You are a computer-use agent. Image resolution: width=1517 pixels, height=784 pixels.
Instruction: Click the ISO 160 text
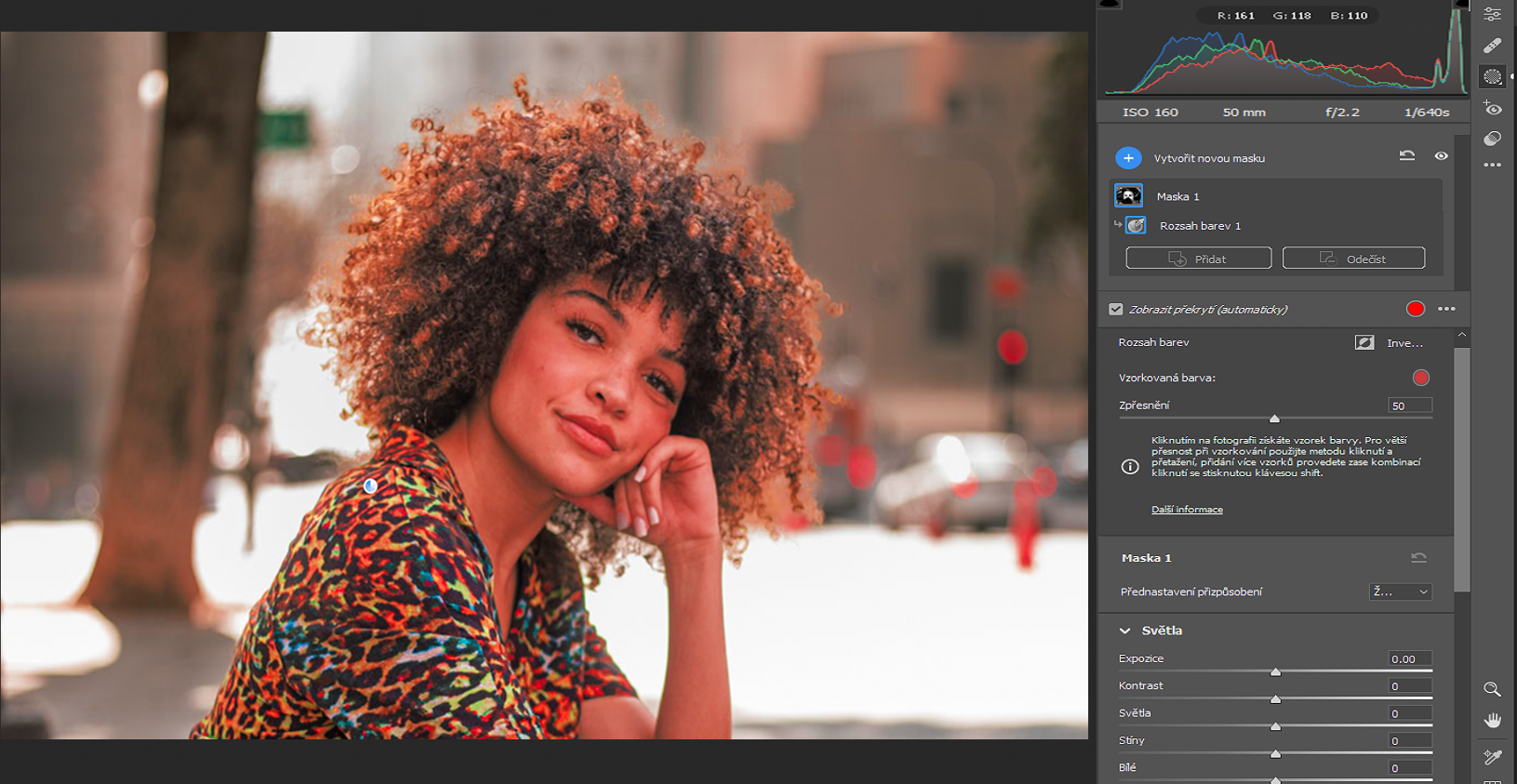coord(1150,113)
